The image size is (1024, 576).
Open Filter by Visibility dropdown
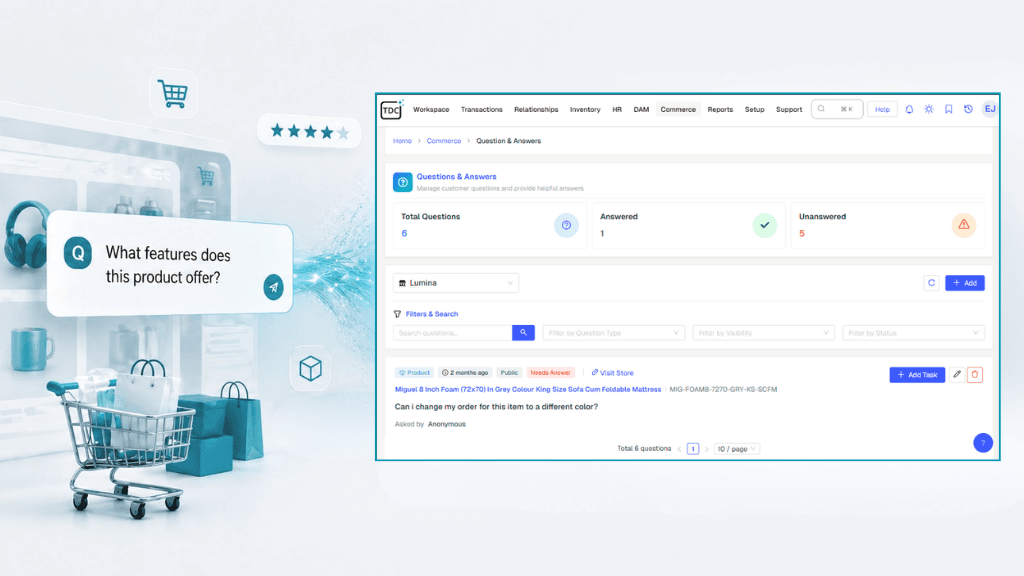763,333
